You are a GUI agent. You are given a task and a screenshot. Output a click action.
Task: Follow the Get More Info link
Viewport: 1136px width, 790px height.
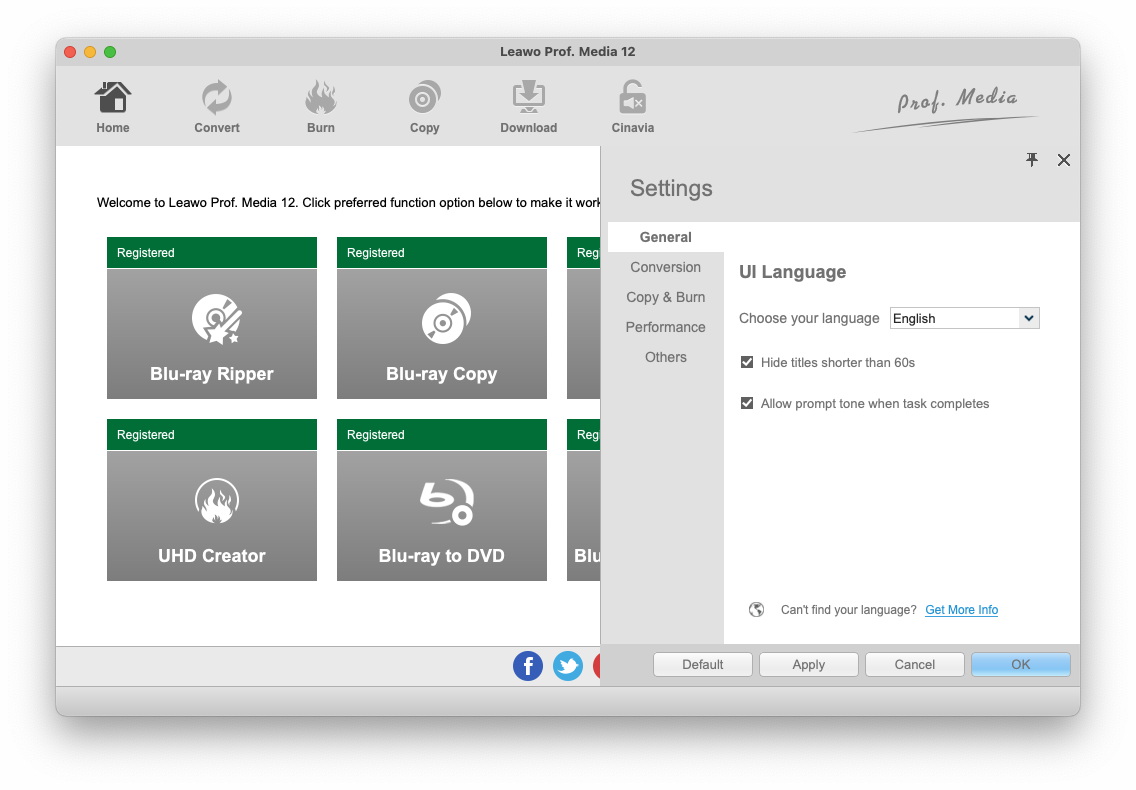click(x=961, y=610)
